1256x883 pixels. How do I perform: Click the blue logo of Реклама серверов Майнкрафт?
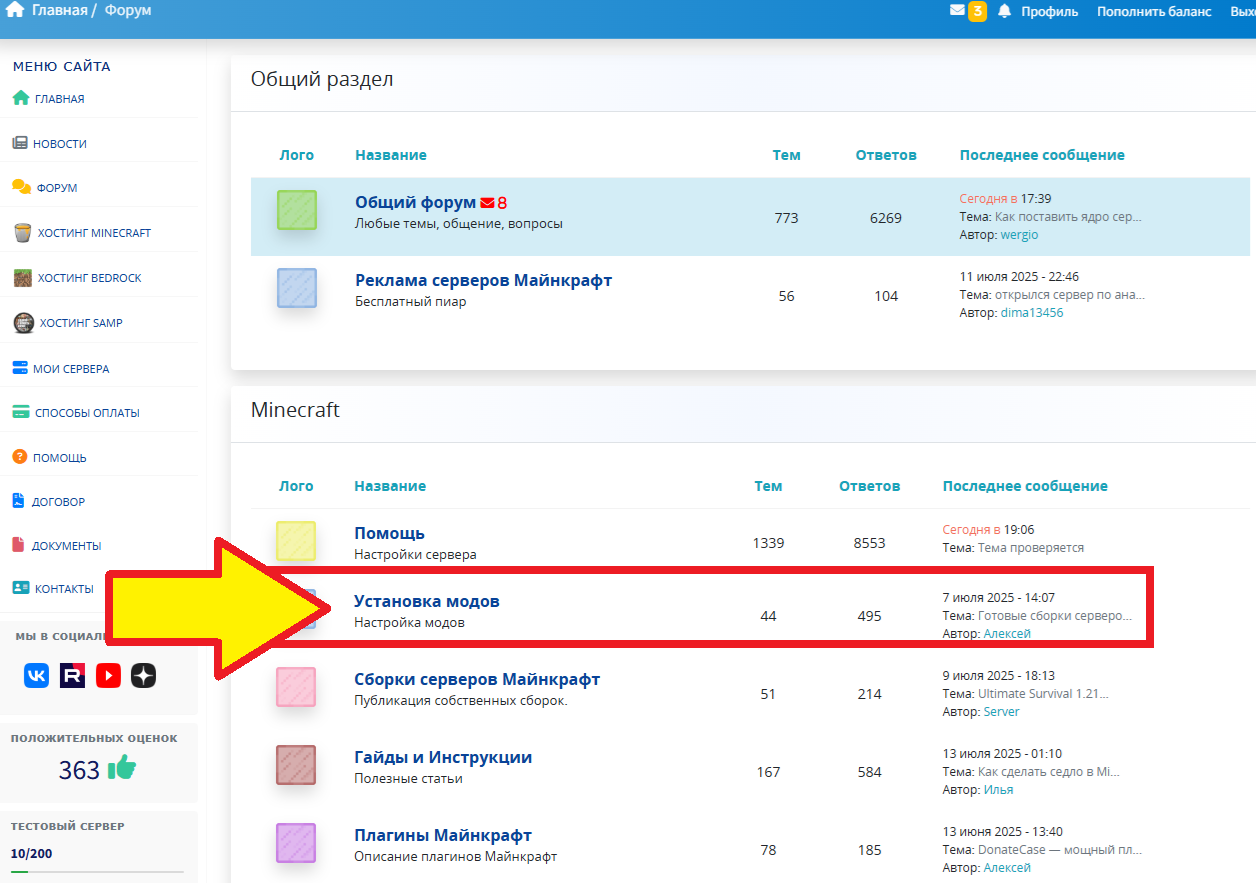[297, 288]
